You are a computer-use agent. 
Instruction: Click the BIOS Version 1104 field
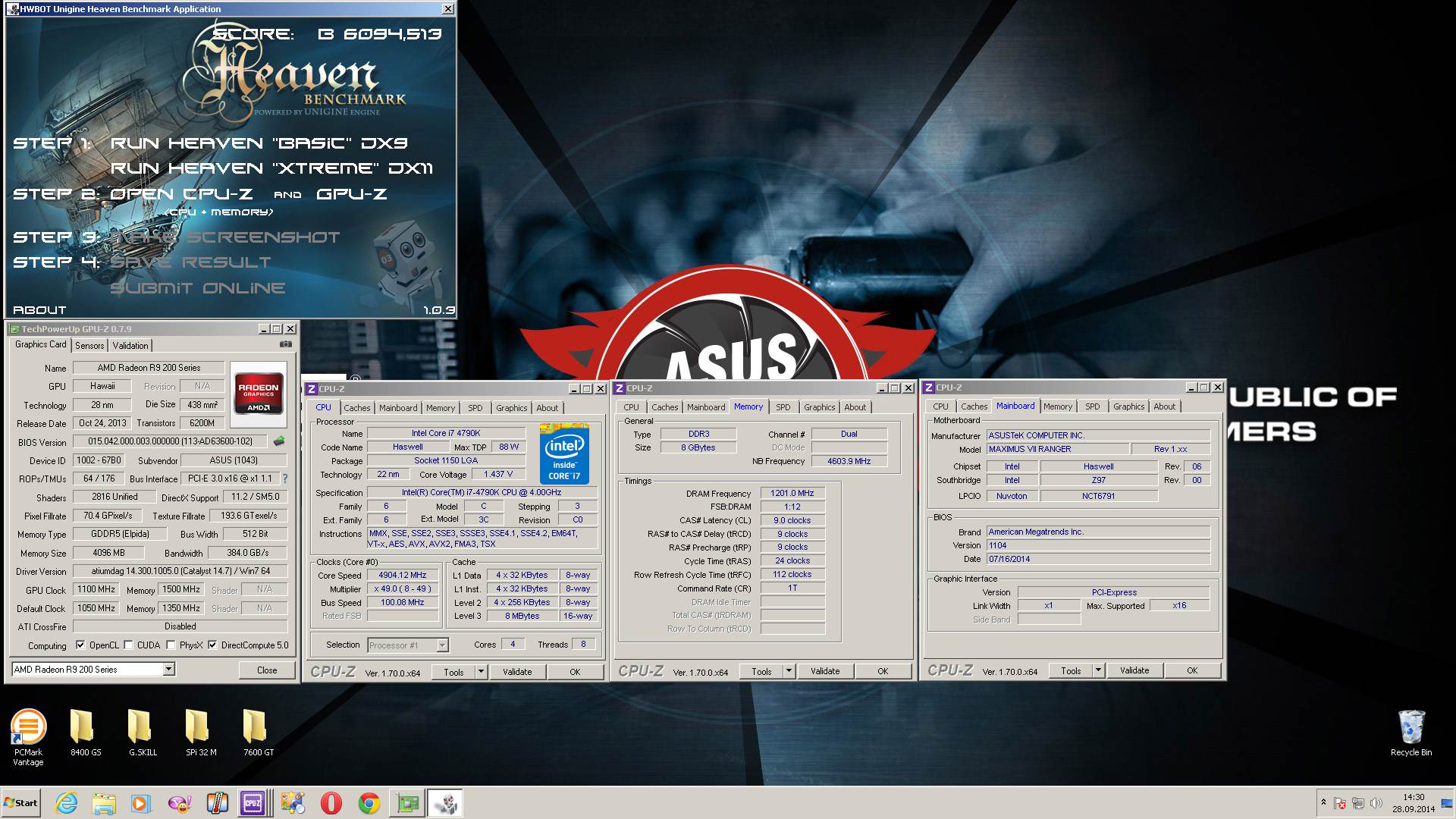(x=1098, y=545)
